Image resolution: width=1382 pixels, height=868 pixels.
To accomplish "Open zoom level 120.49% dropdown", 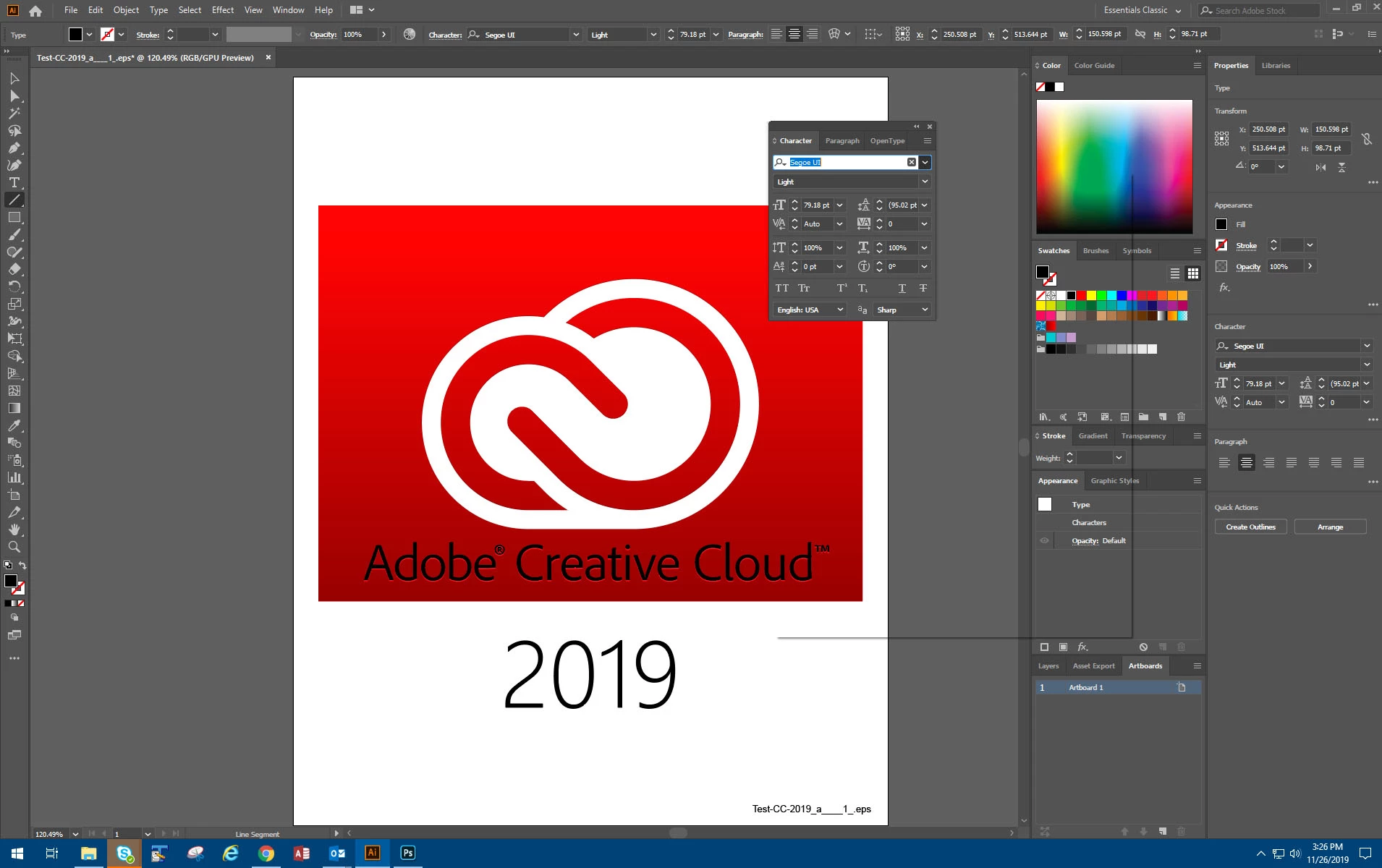I will pos(75,834).
